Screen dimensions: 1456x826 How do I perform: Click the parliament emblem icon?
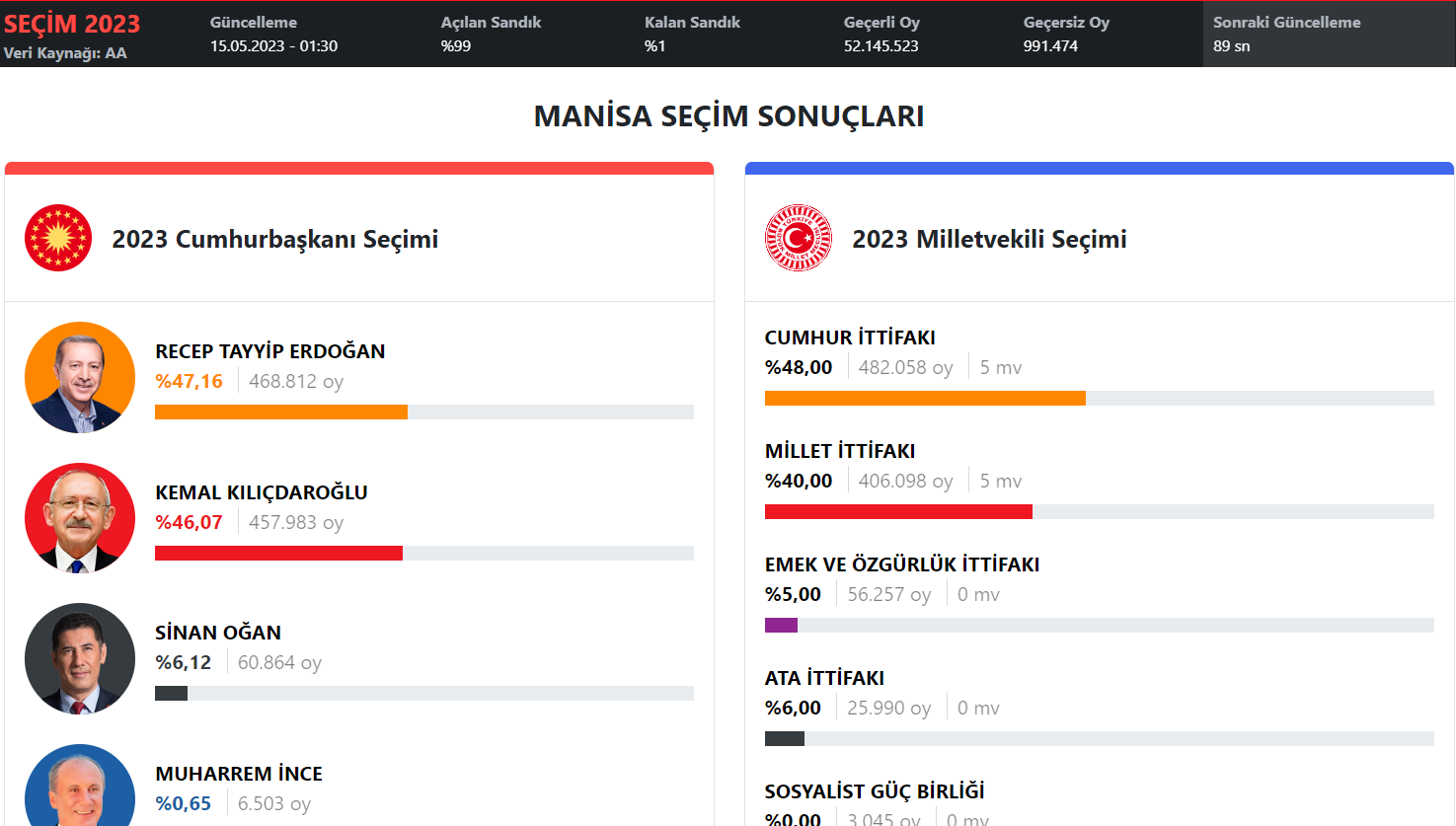tap(799, 238)
